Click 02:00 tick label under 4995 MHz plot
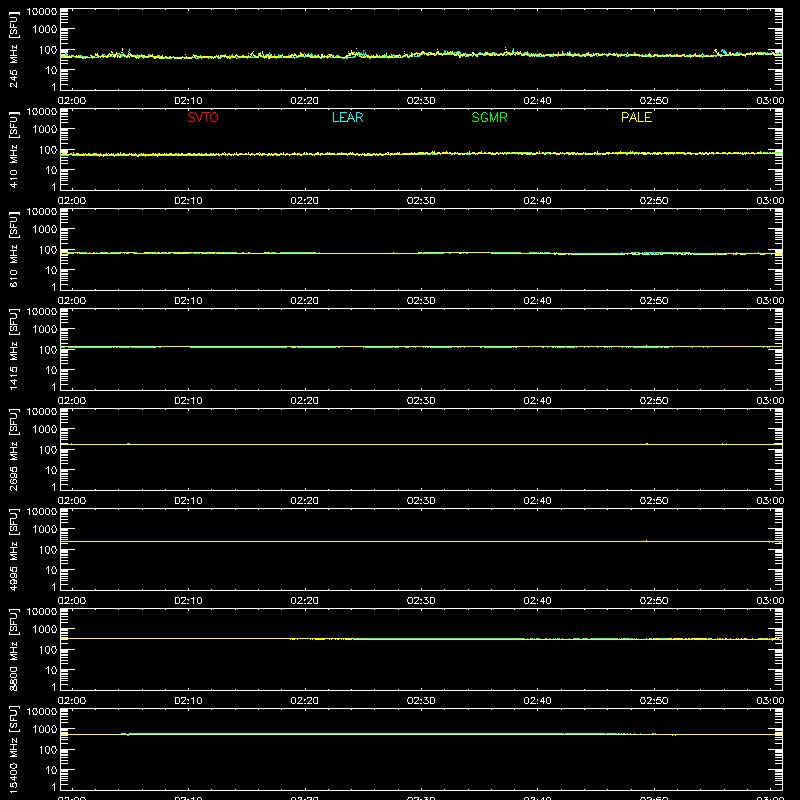Image resolution: width=800 pixels, height=800 pixels. point(72,601)
